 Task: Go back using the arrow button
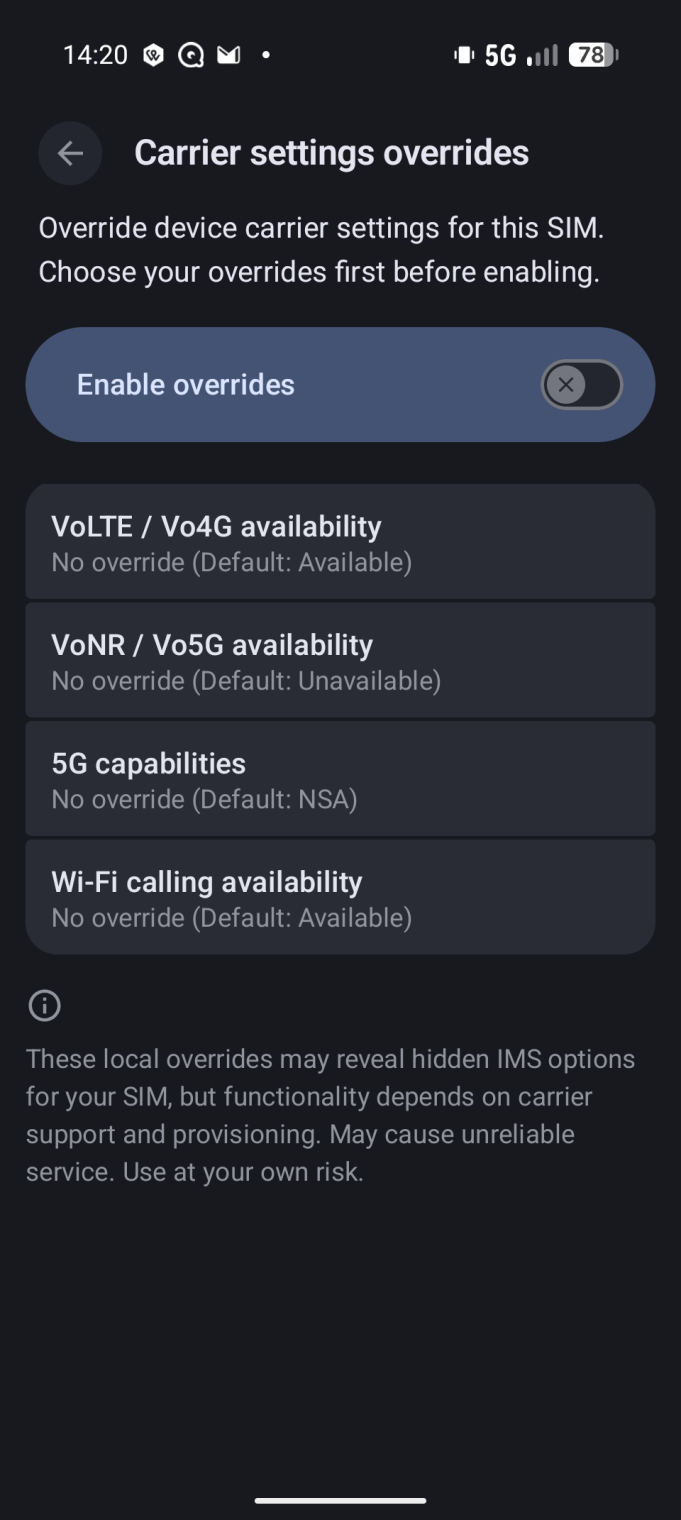pyautogui.click(x=70, y=153)
